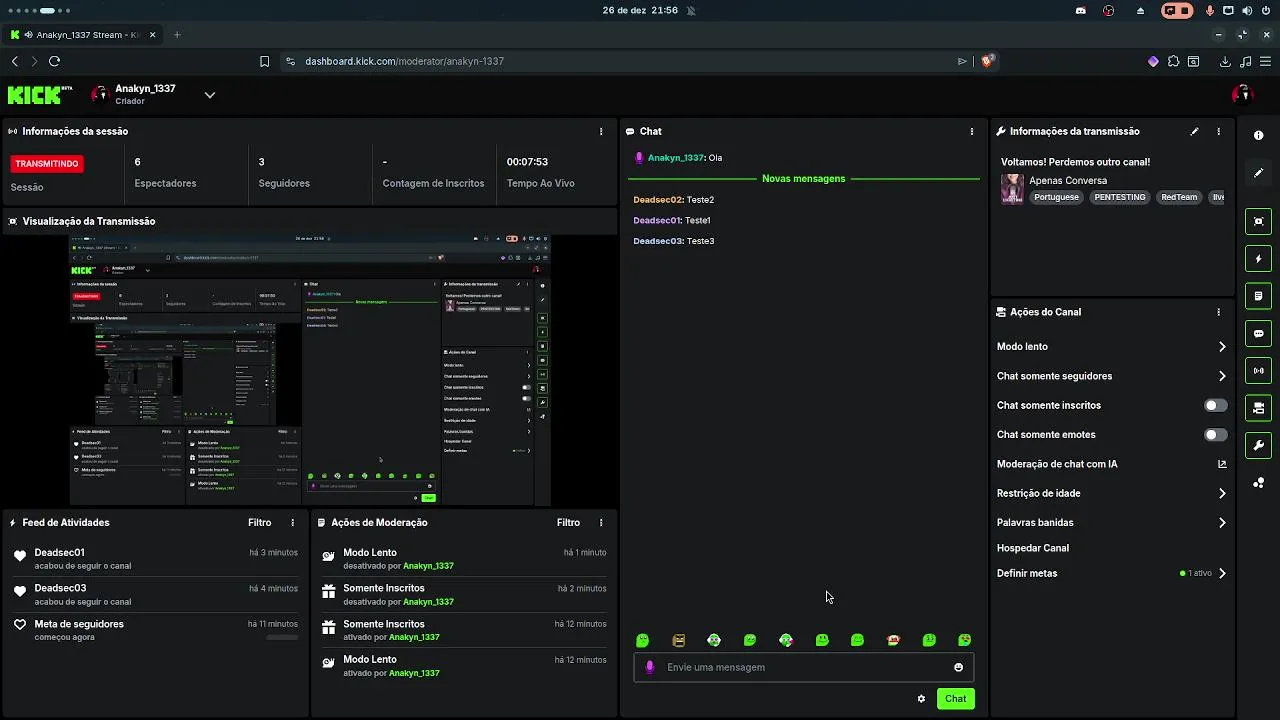
Task: Open Chat panel three-dot menu
Action: point(971,131)
